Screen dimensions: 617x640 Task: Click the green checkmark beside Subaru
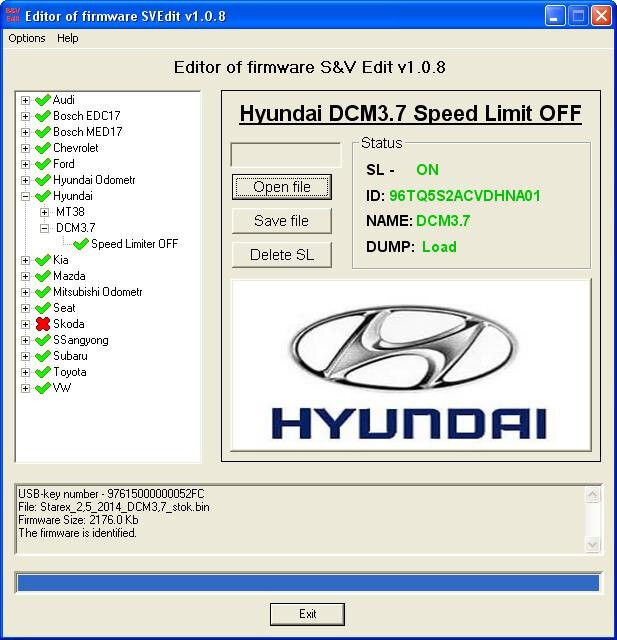43,356
